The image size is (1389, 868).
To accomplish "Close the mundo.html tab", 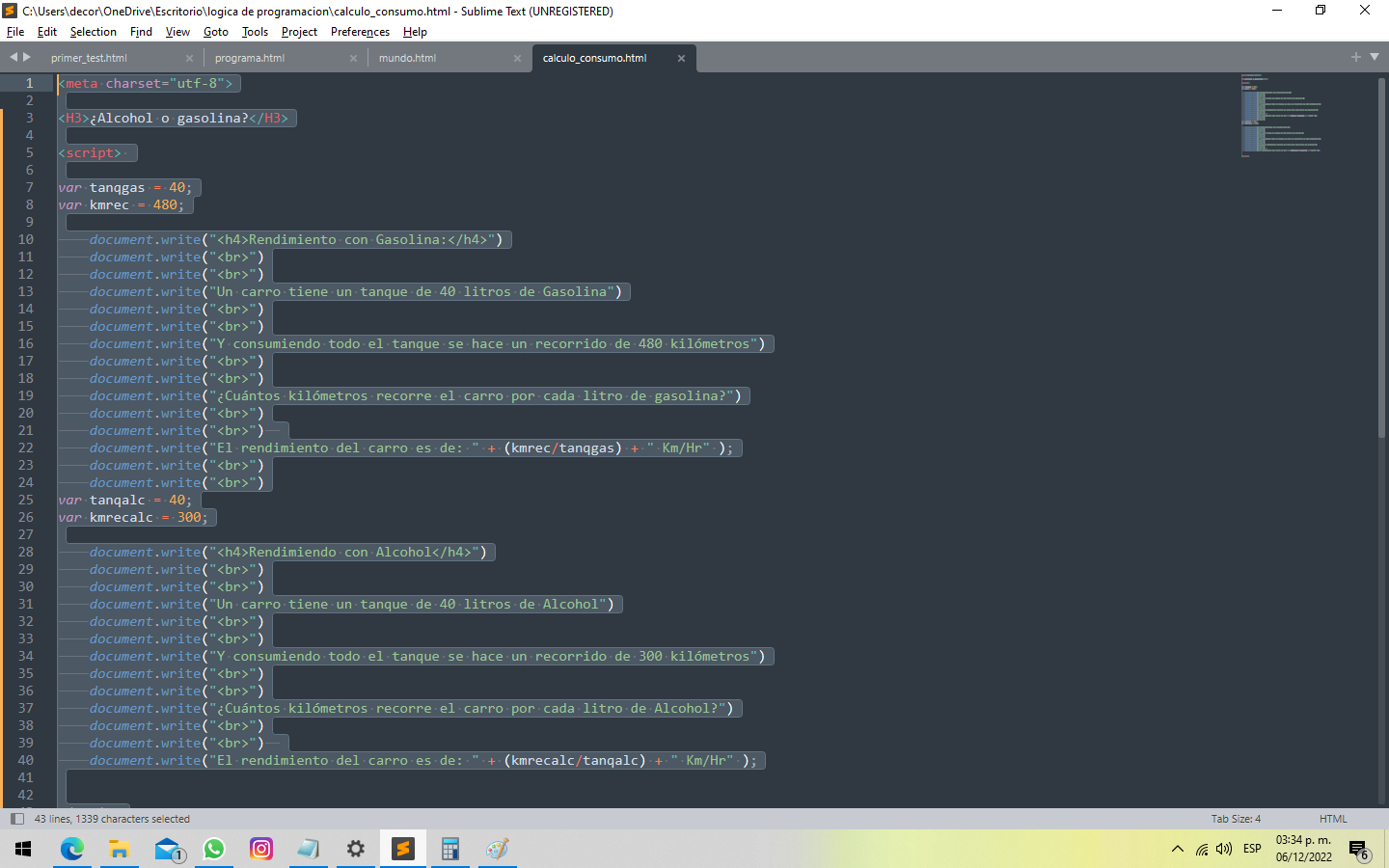I will 517,58.
